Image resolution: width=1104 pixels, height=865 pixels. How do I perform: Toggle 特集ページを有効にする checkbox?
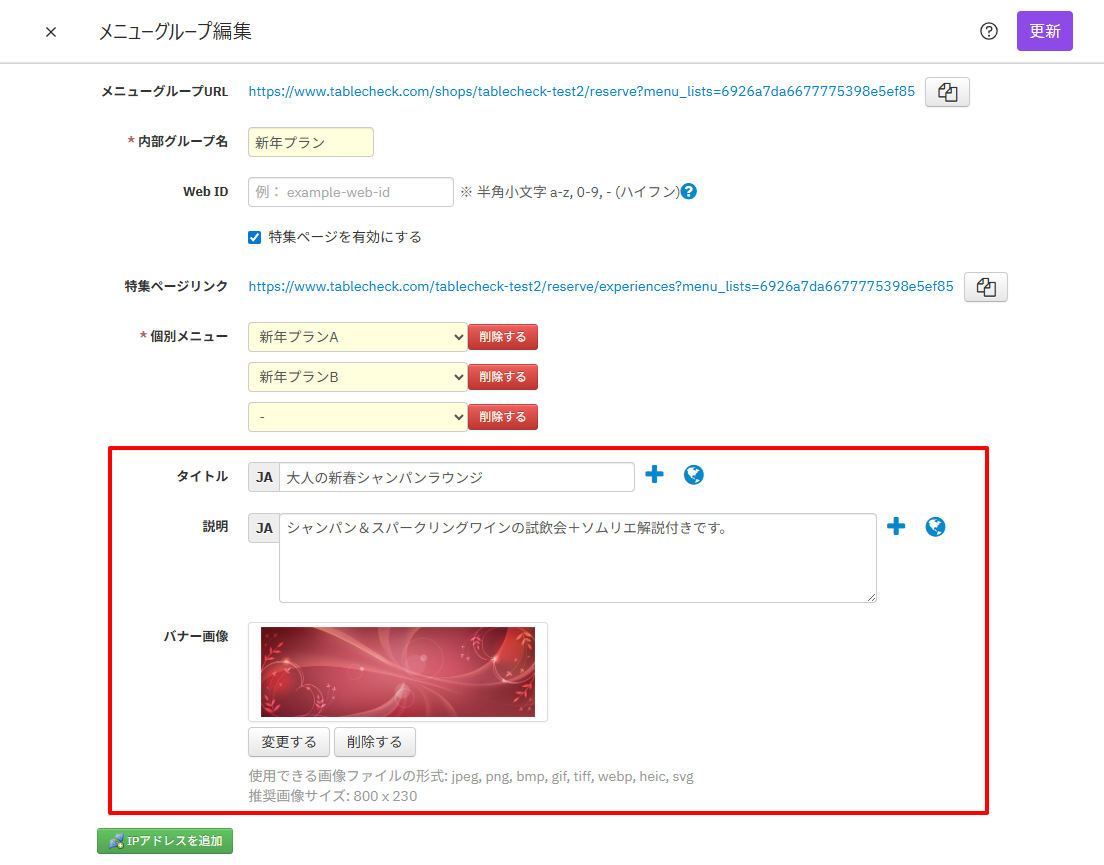click(255, 237)
